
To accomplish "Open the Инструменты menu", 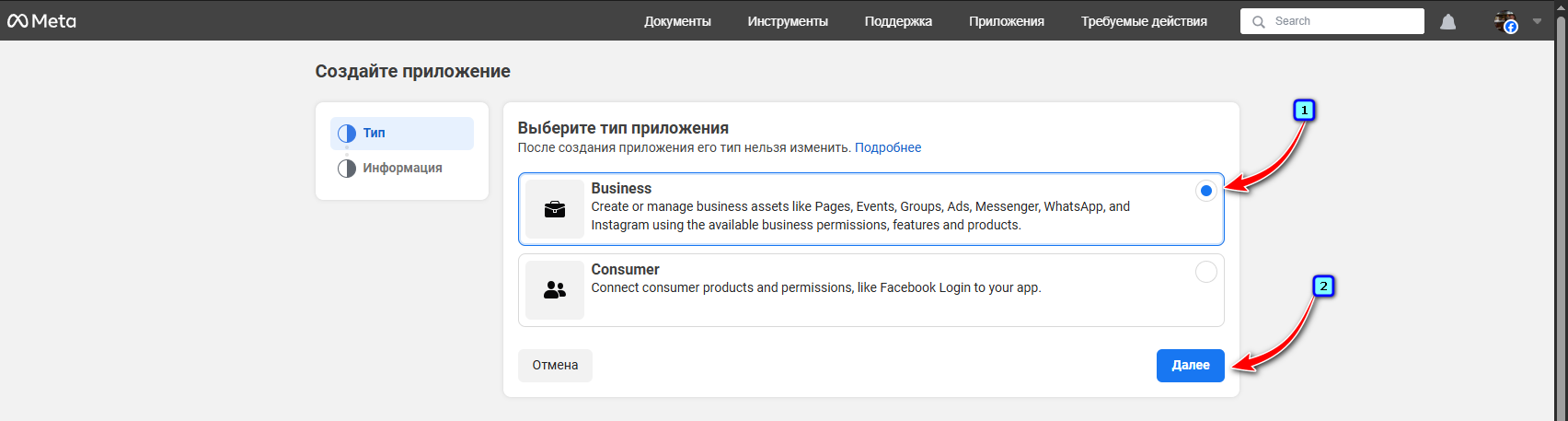I will pyautogui.click(x=788, y=21).
